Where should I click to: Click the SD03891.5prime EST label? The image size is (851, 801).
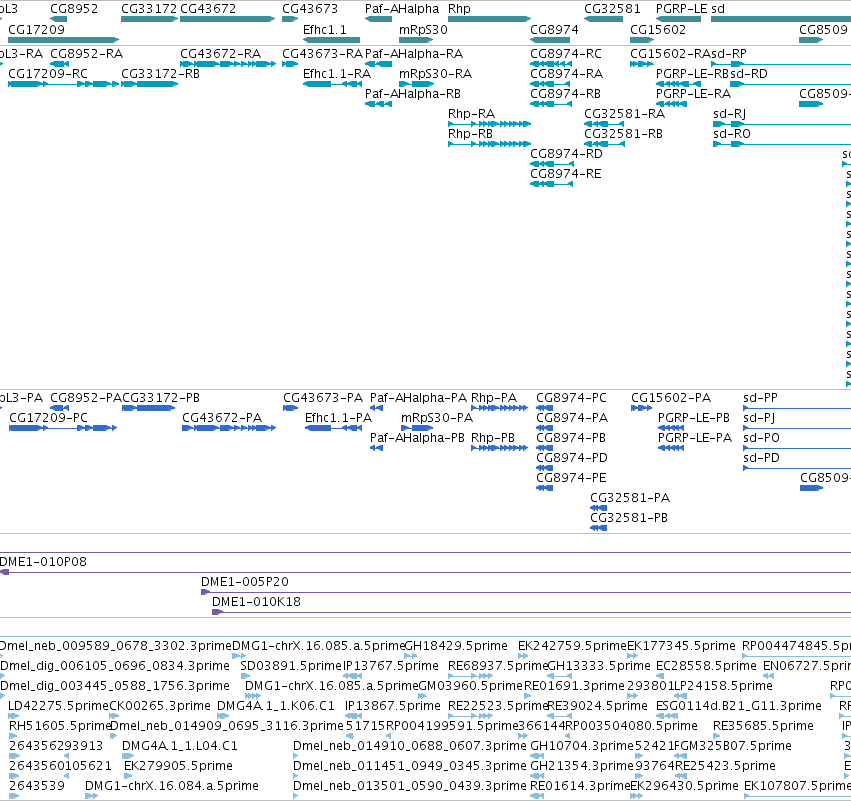click(290, 666)
